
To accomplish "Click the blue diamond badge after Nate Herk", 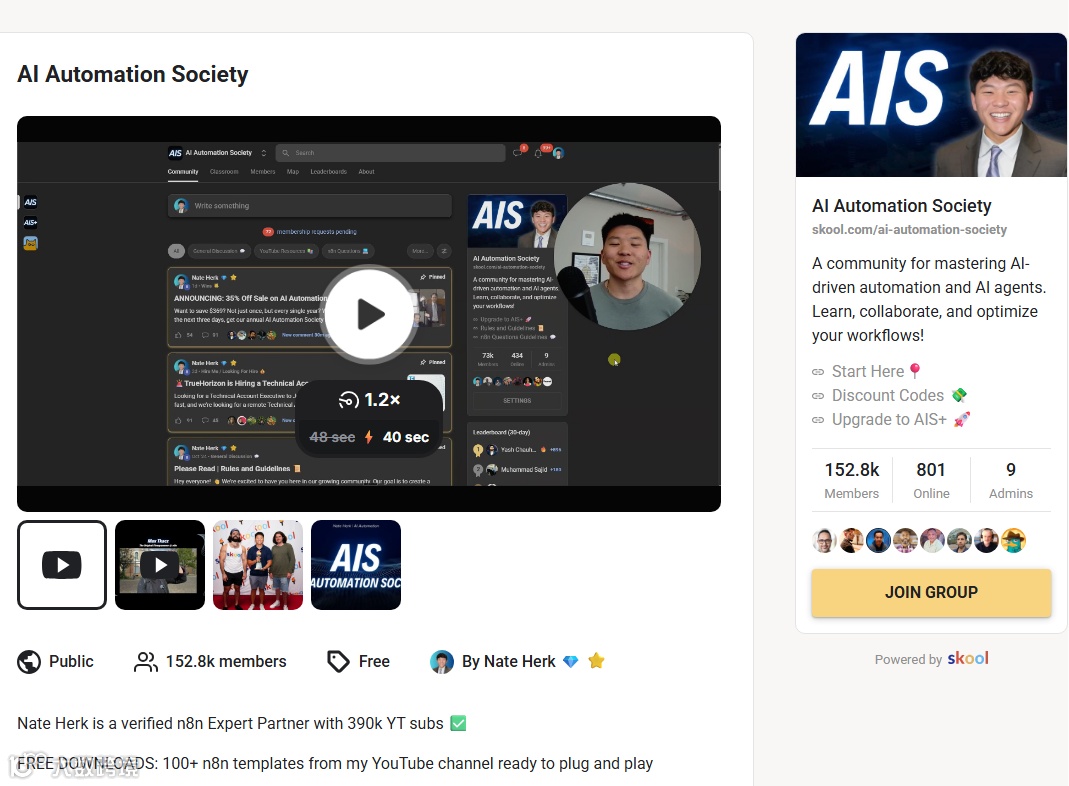I will [x=571, y=661].
